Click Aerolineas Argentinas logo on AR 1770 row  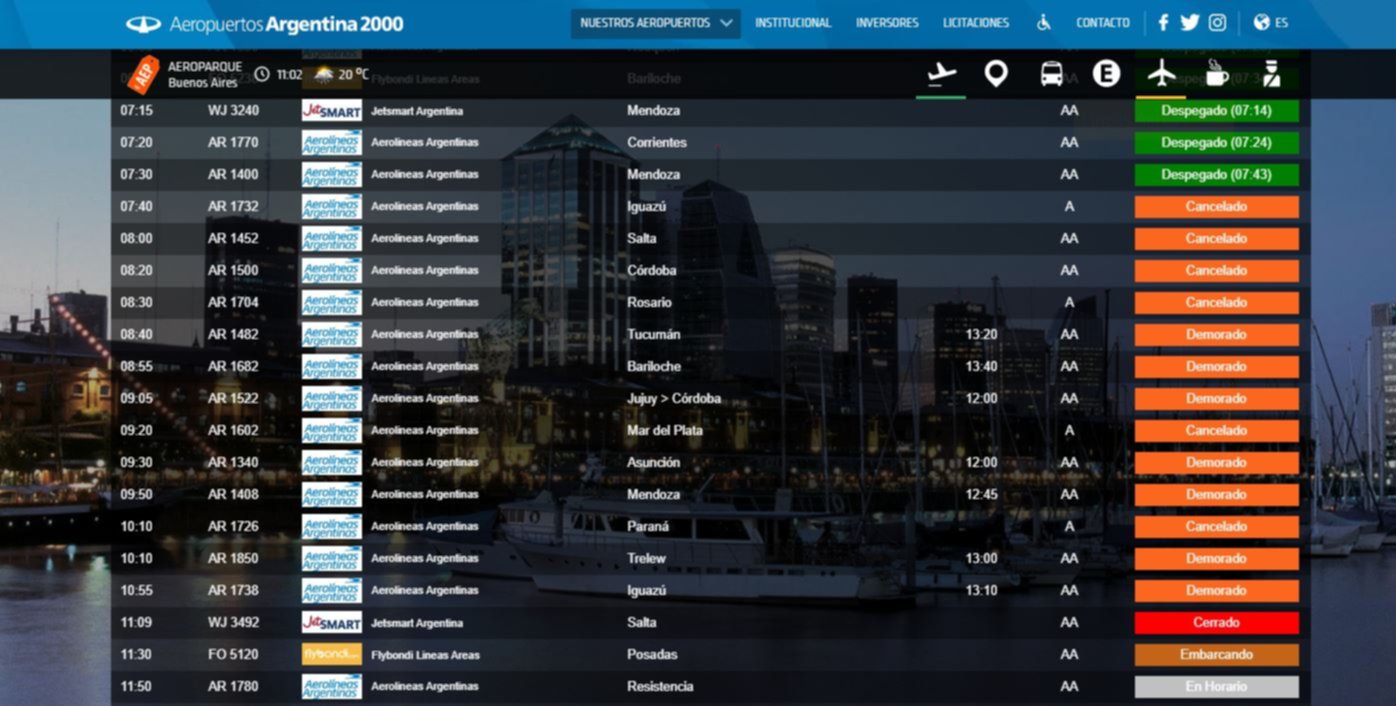[x=332, y=142]
